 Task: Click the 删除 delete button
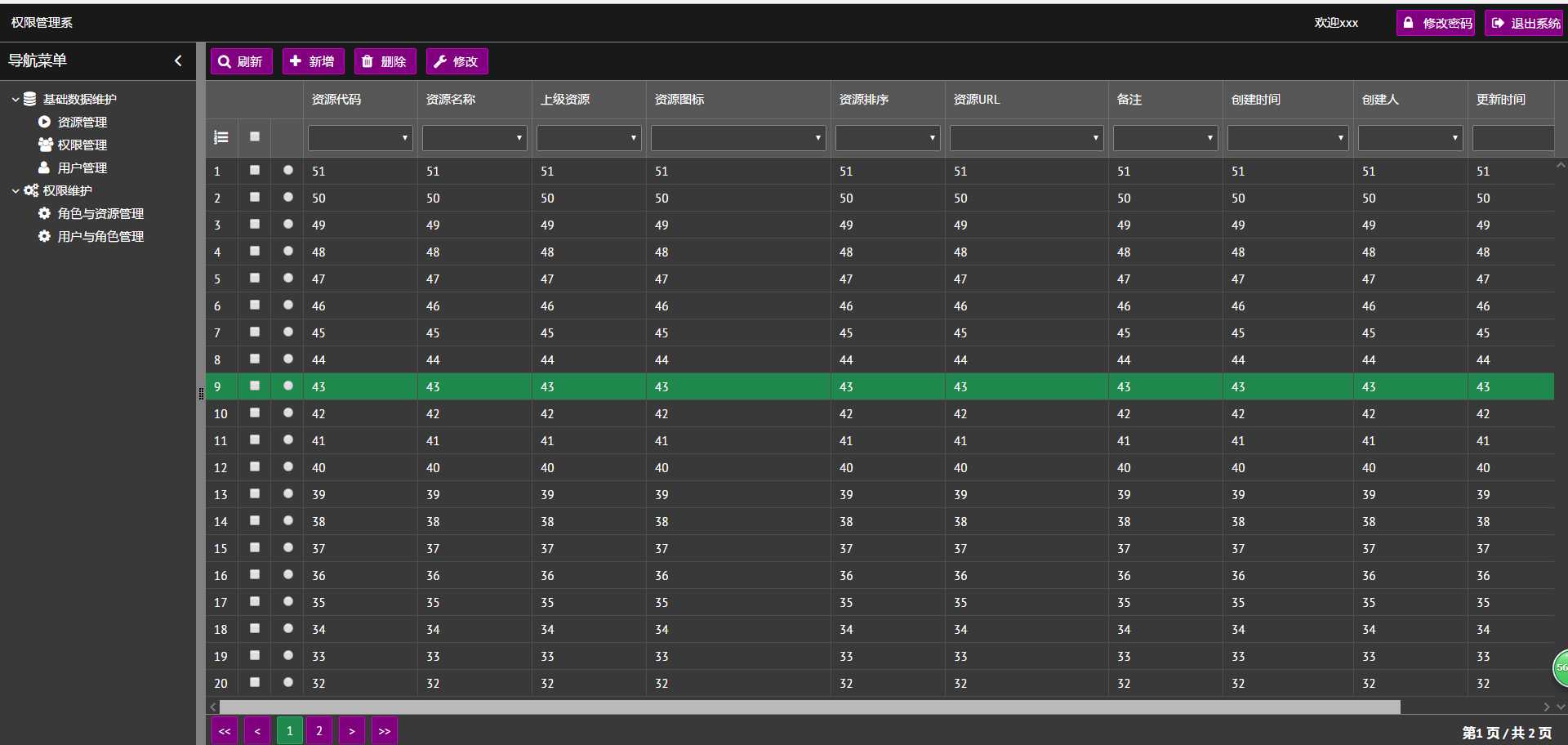385,61
